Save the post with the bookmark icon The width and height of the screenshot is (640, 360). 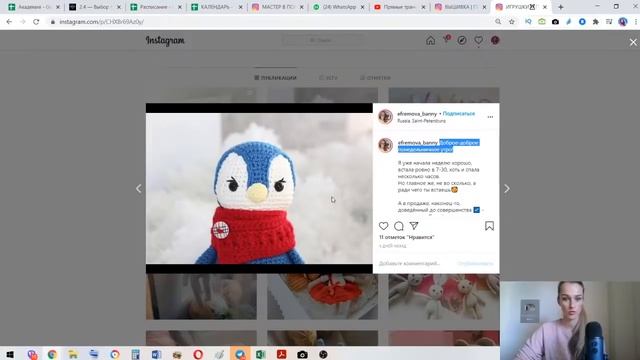tap(489, 226)
